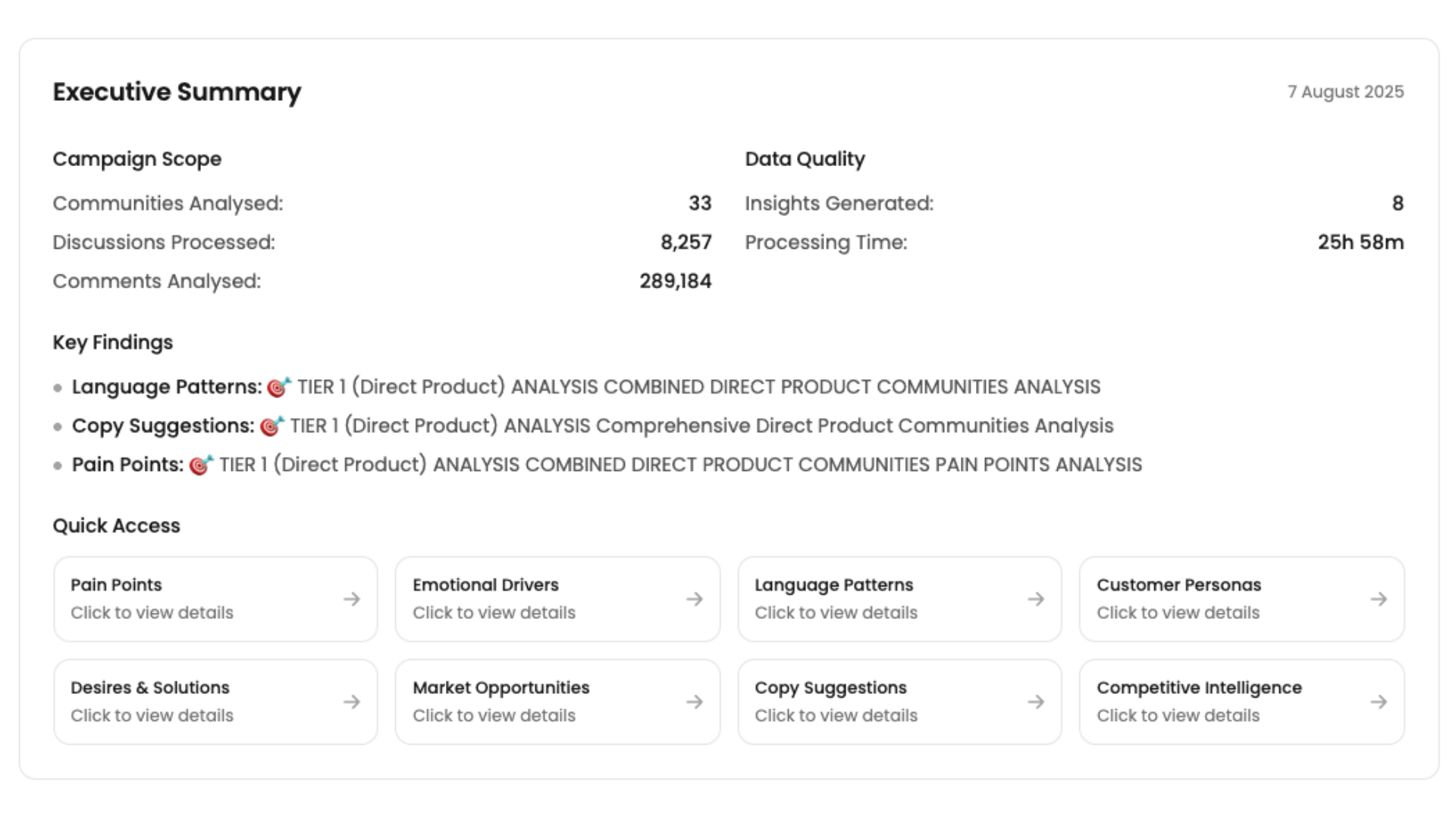Click the Language Patterns key finding bullet
Viewport: 1456px width, 819px height.
click(x=58, y=388)
